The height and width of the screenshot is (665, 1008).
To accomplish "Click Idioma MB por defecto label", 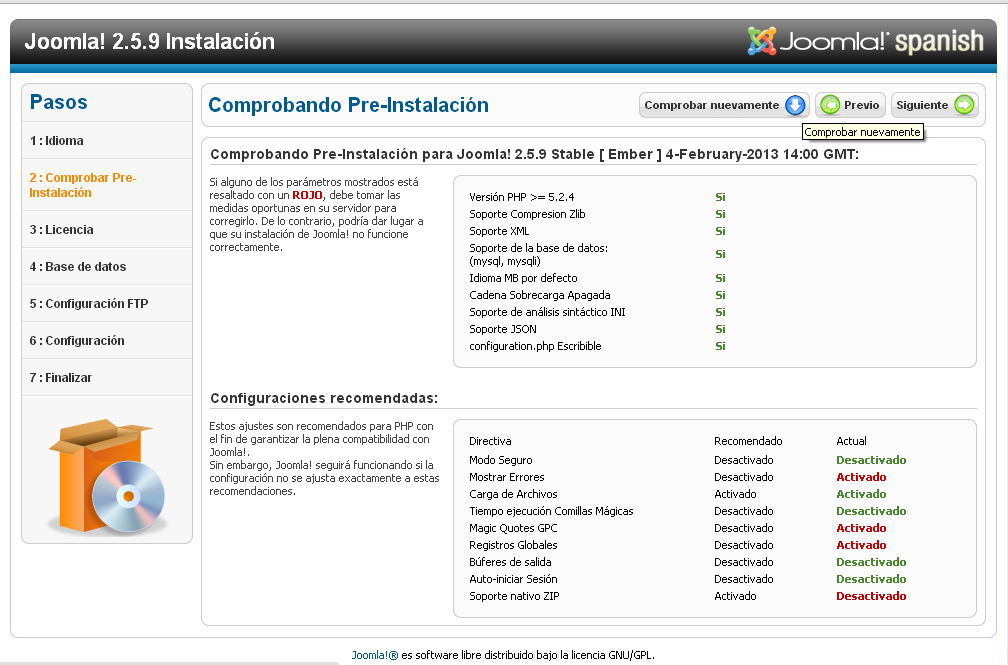I will coord(523,278).
